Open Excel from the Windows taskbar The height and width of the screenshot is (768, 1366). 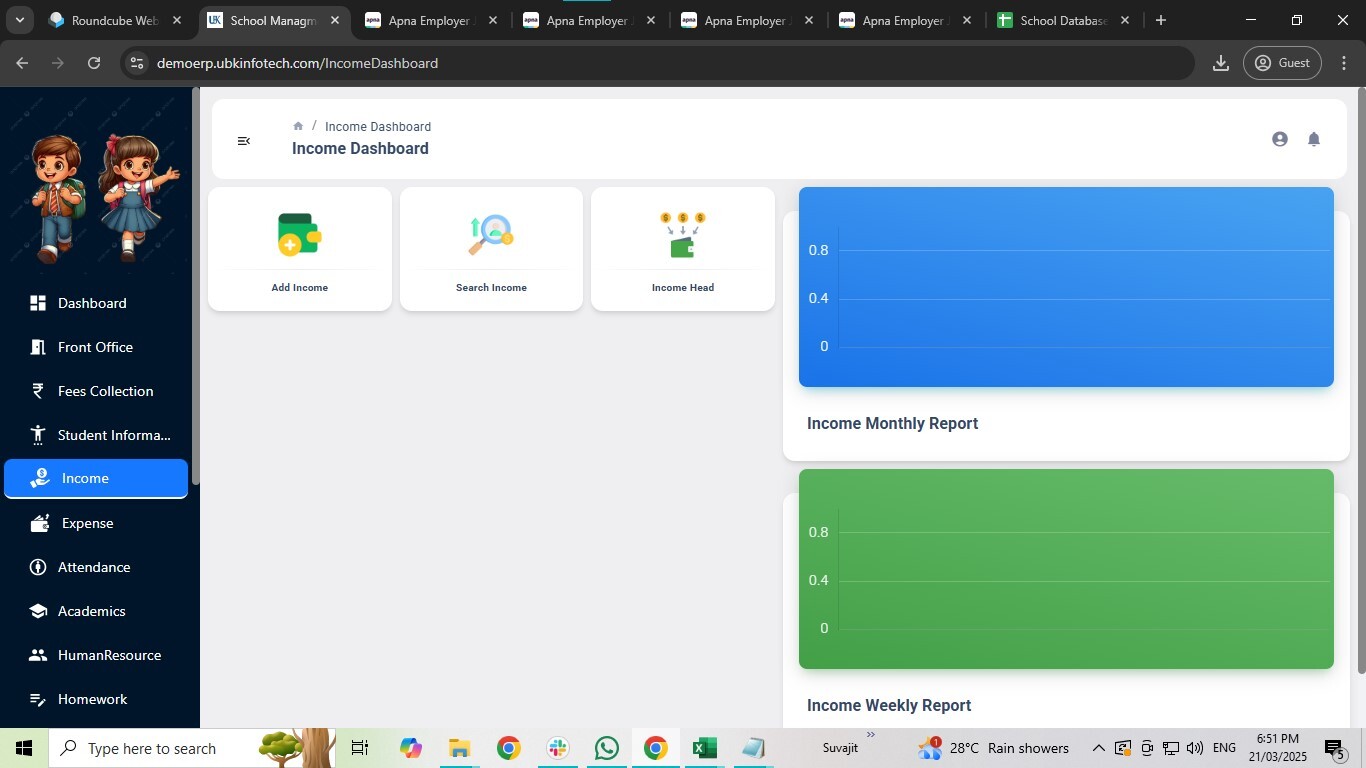pos(705,748)
